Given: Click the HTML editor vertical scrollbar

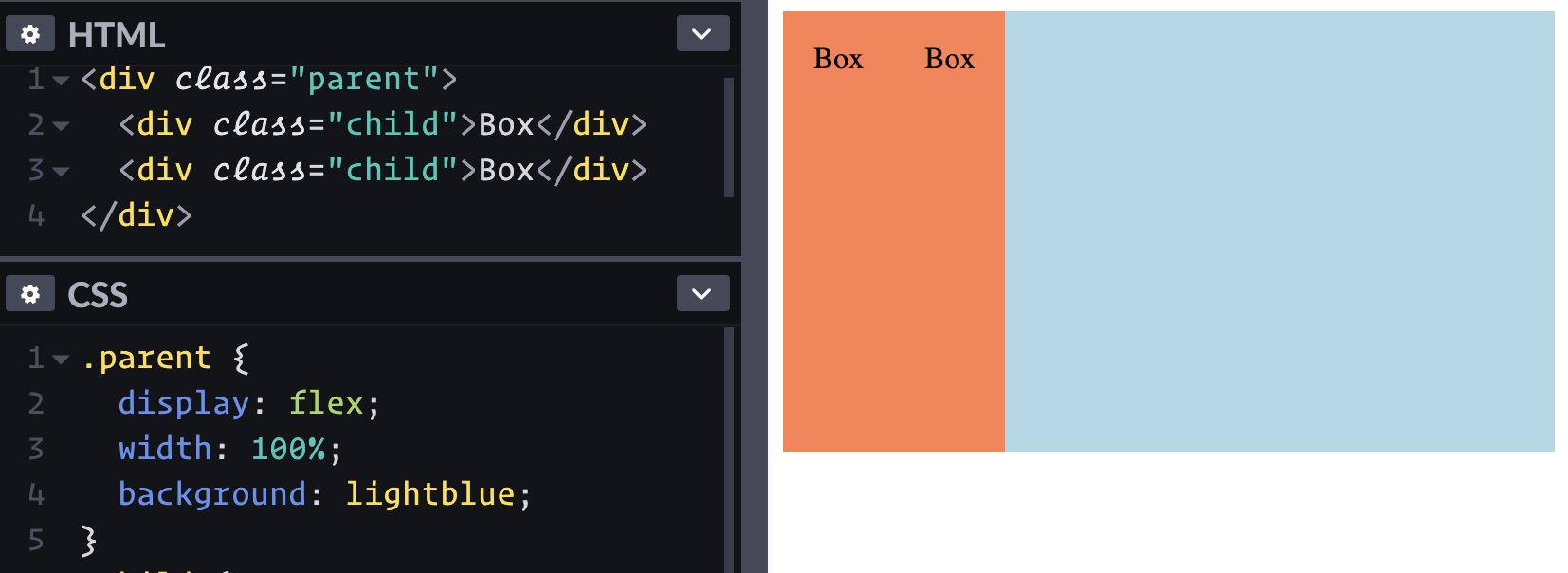Looking at the screenshot, I should coord(729,138).
